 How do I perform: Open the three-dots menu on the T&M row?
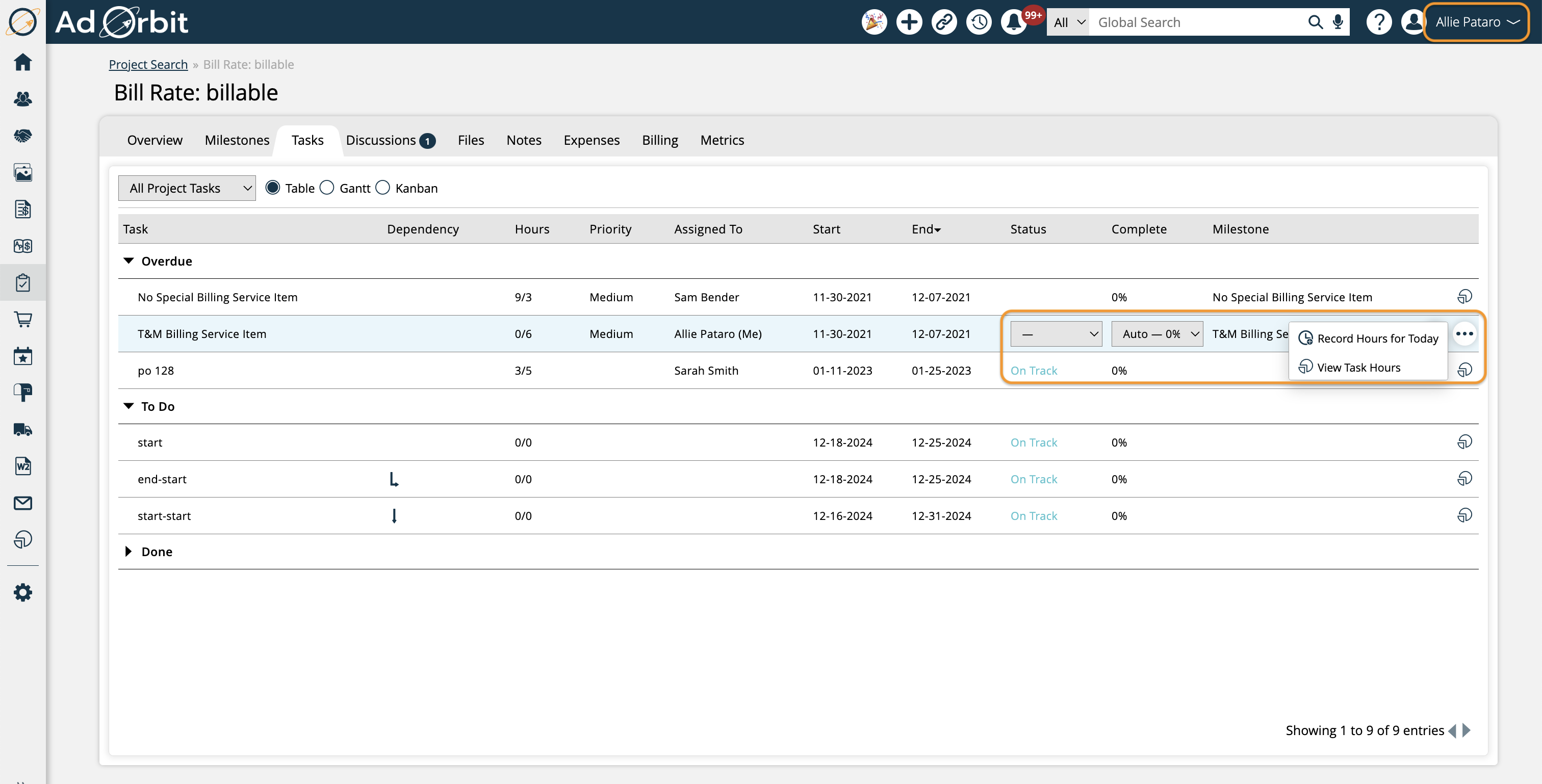point(1464,334)
